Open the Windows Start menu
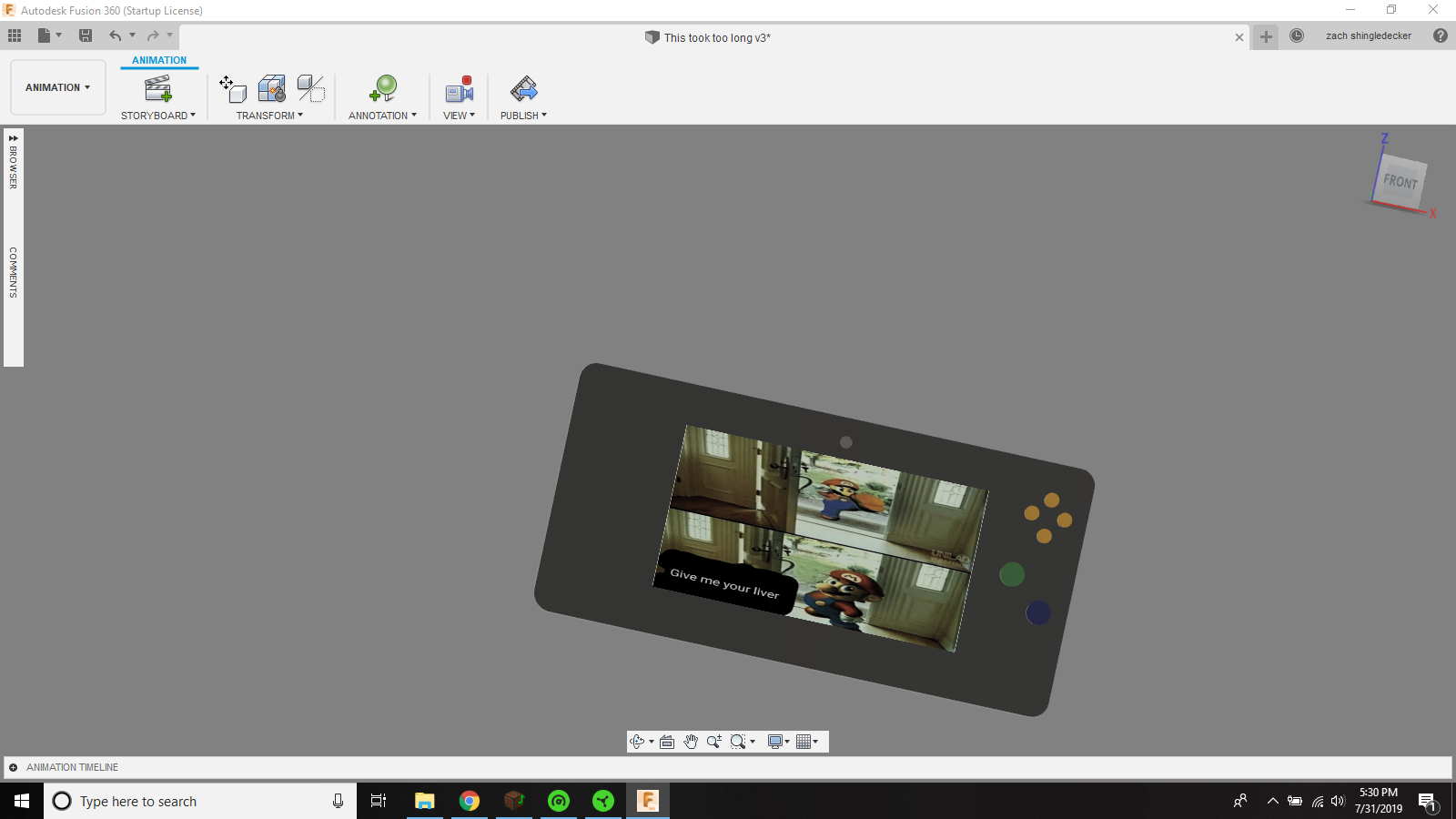The image size is (1456, 819). coord(22,801)
